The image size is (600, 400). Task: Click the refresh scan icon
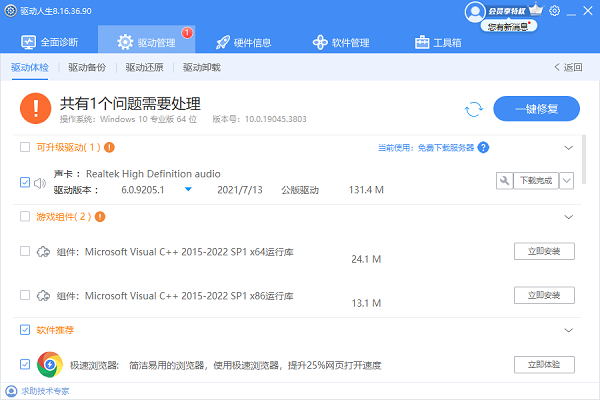coord(474,109)
